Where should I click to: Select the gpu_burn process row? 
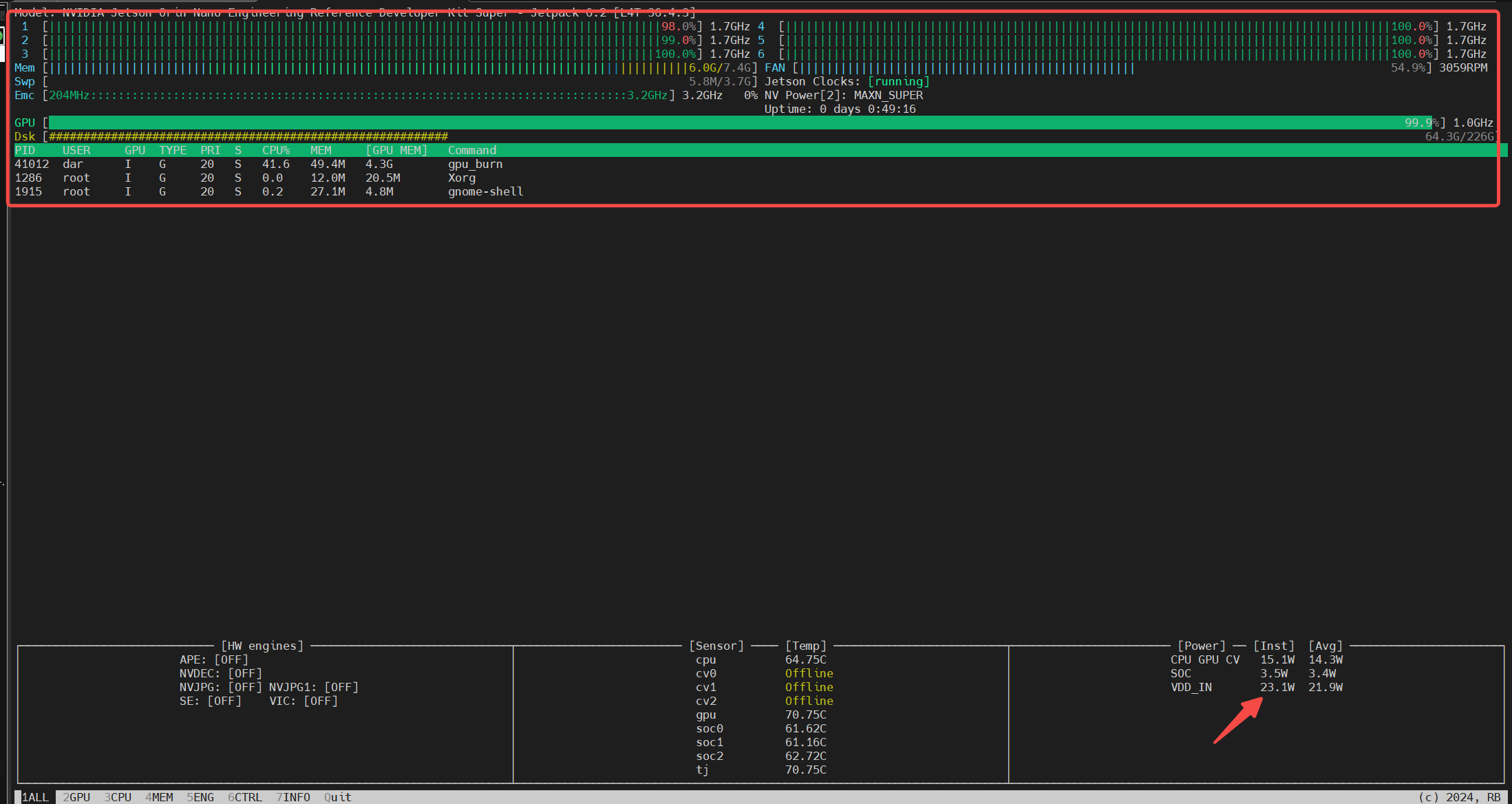[475, 164]
